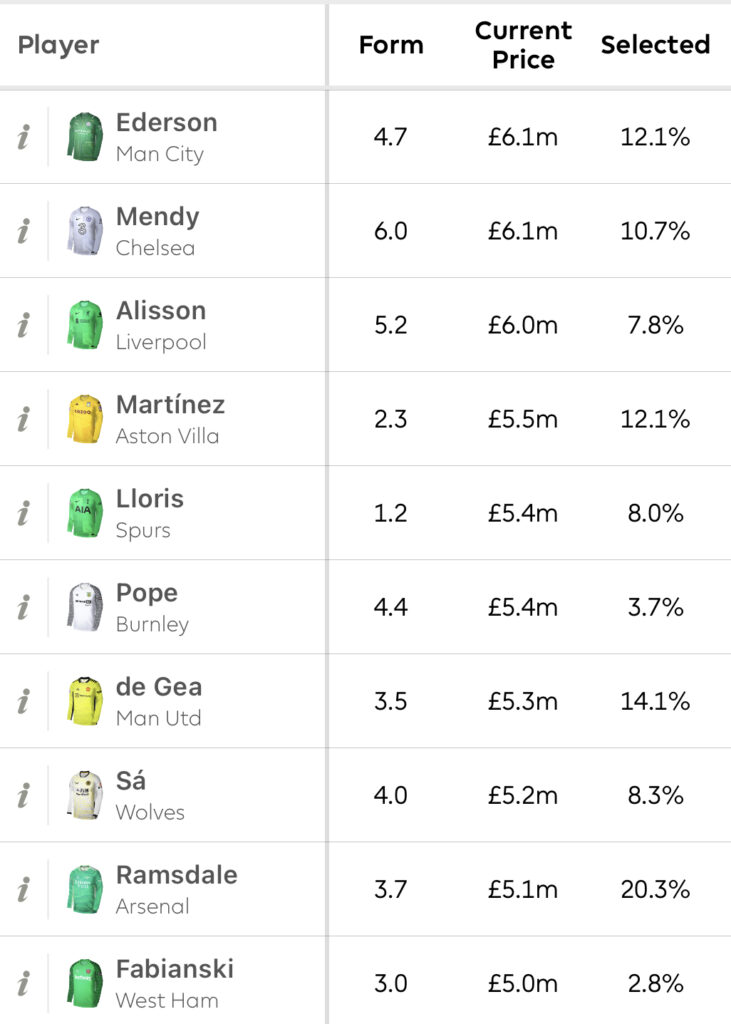Open info icon for Mendy
This screenshot has width=731, height=1024.
click(24, 231)
